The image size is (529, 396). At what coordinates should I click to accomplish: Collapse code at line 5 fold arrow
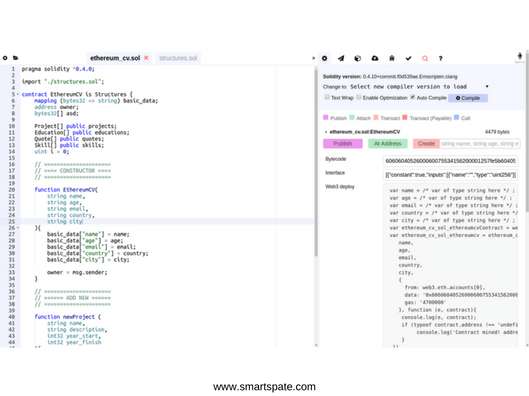(18, 94)
